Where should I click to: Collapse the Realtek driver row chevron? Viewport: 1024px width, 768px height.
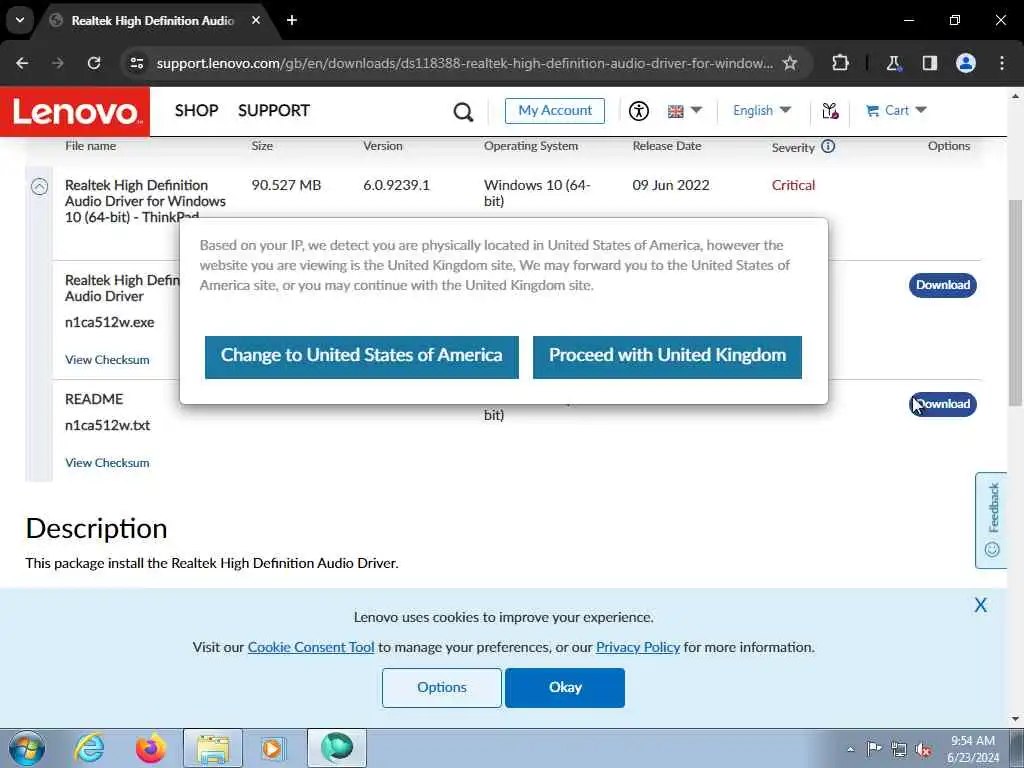[39, 187]
